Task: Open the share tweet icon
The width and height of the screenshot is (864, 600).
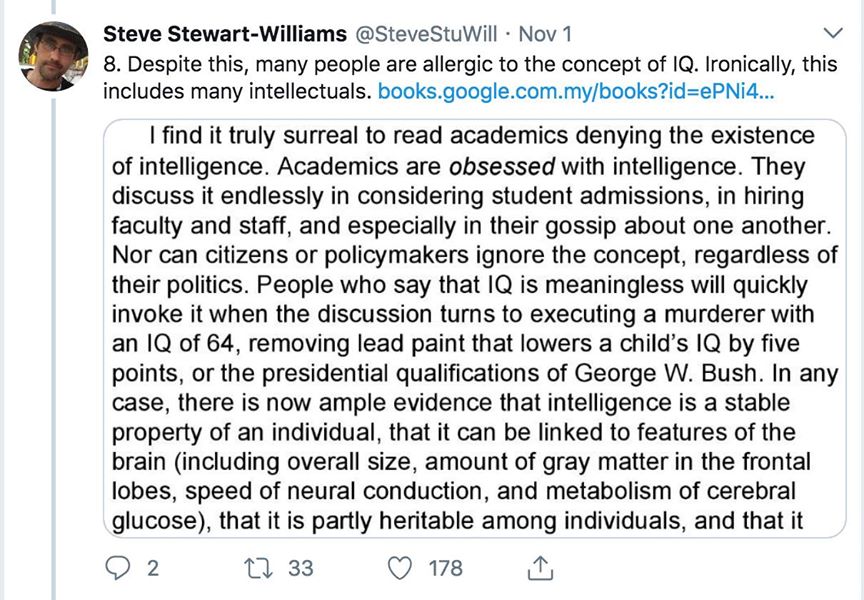Action: pos(539,568)
